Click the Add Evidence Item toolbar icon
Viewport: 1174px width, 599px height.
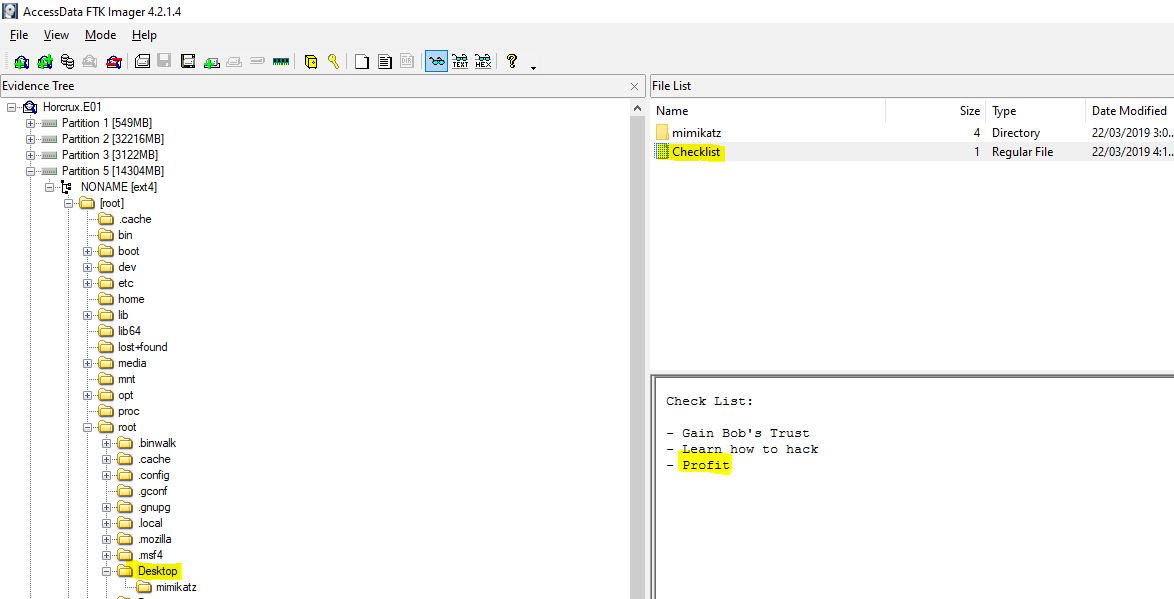click(x=21, y=61)
